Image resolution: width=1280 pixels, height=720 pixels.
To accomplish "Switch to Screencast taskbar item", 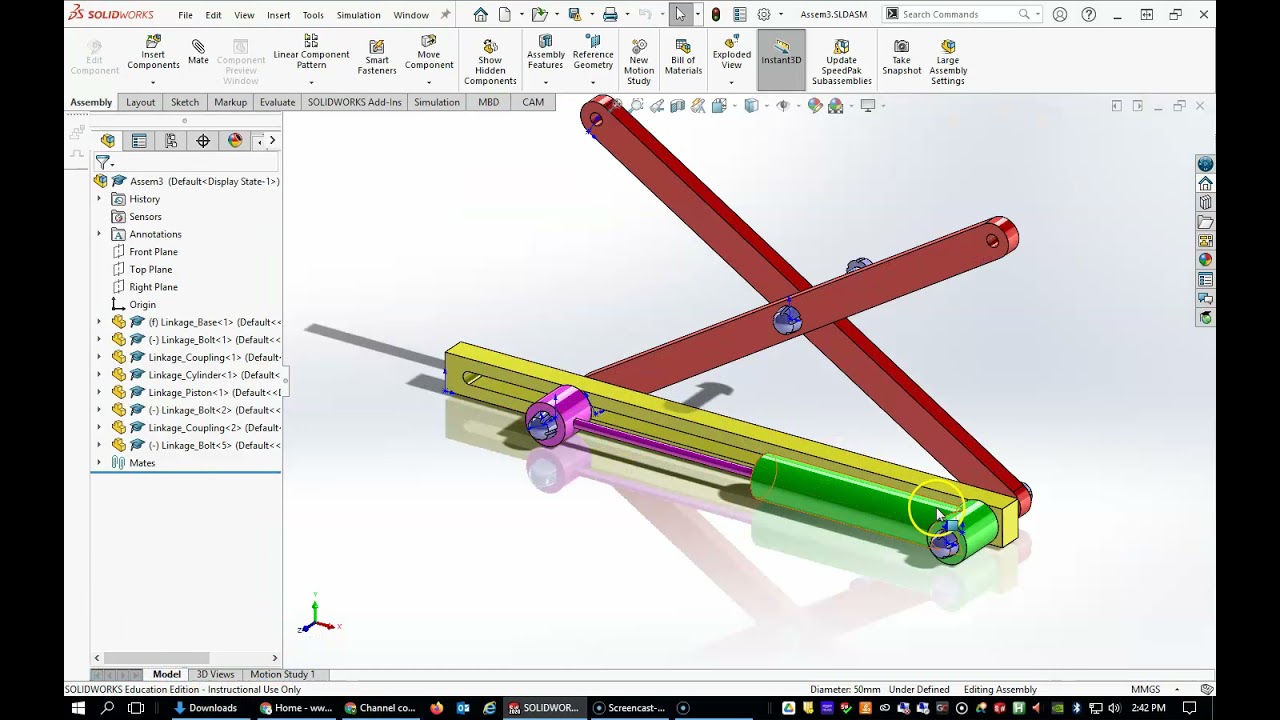I will (x=629, y=708).
